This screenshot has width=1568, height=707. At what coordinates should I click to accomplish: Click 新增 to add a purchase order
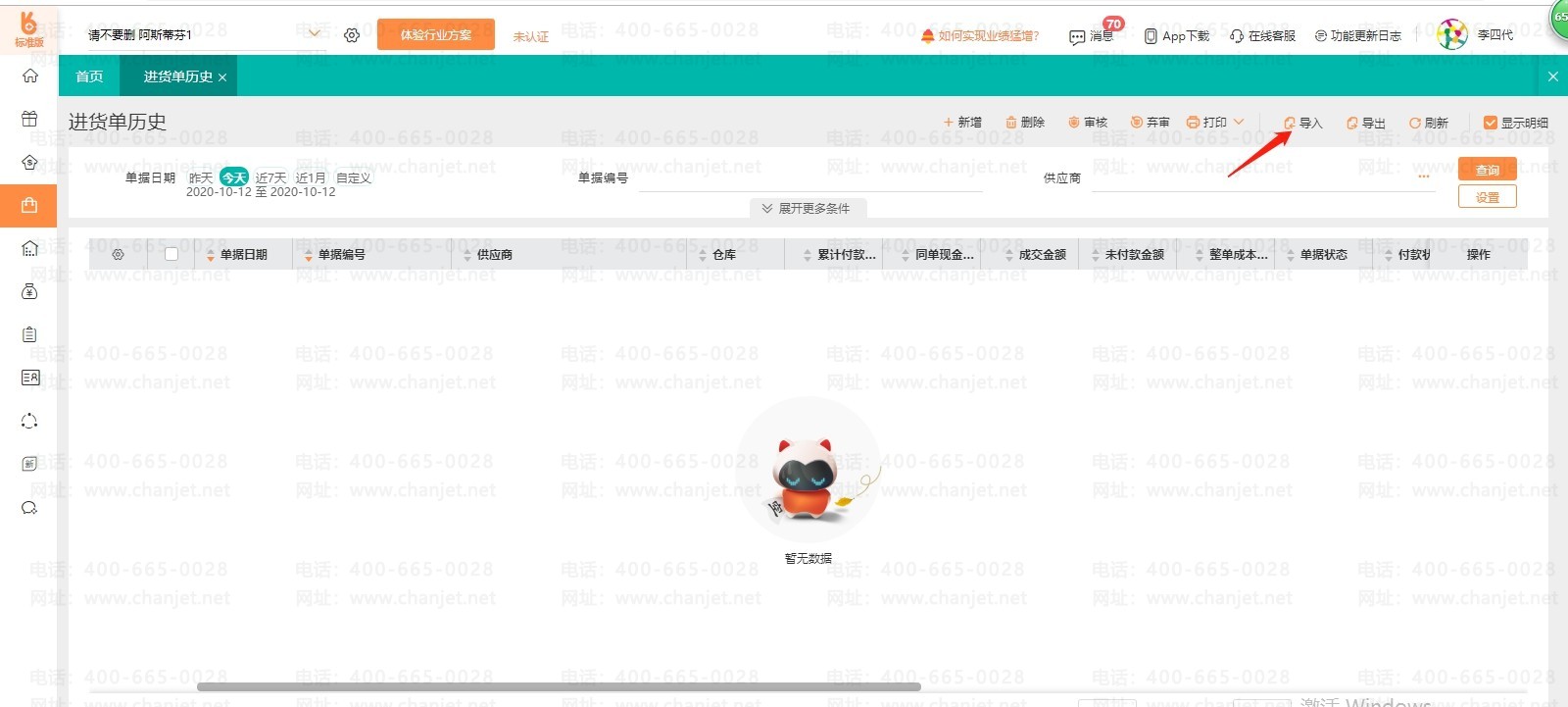962,123
